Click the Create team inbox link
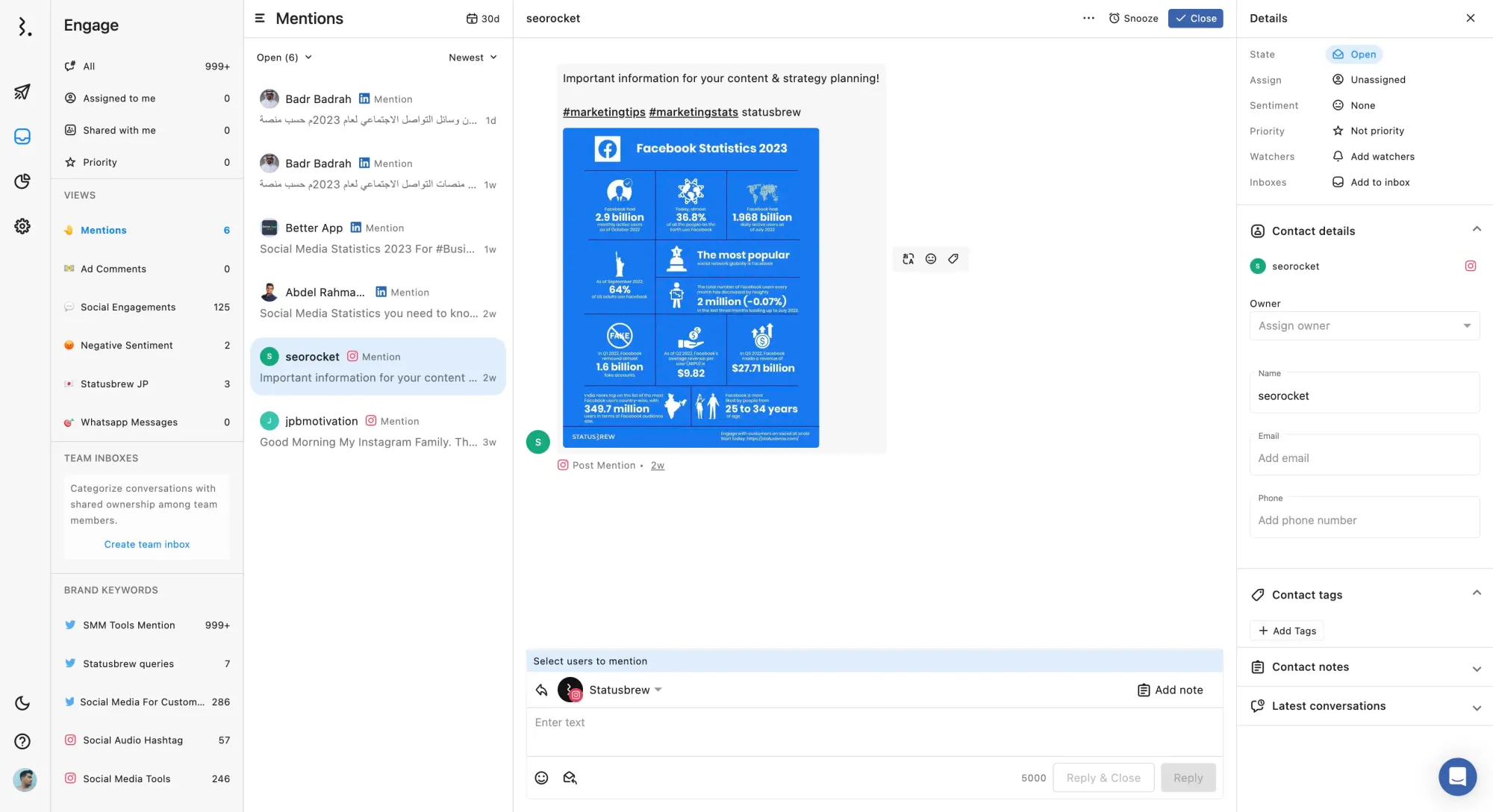 (147, 545)
